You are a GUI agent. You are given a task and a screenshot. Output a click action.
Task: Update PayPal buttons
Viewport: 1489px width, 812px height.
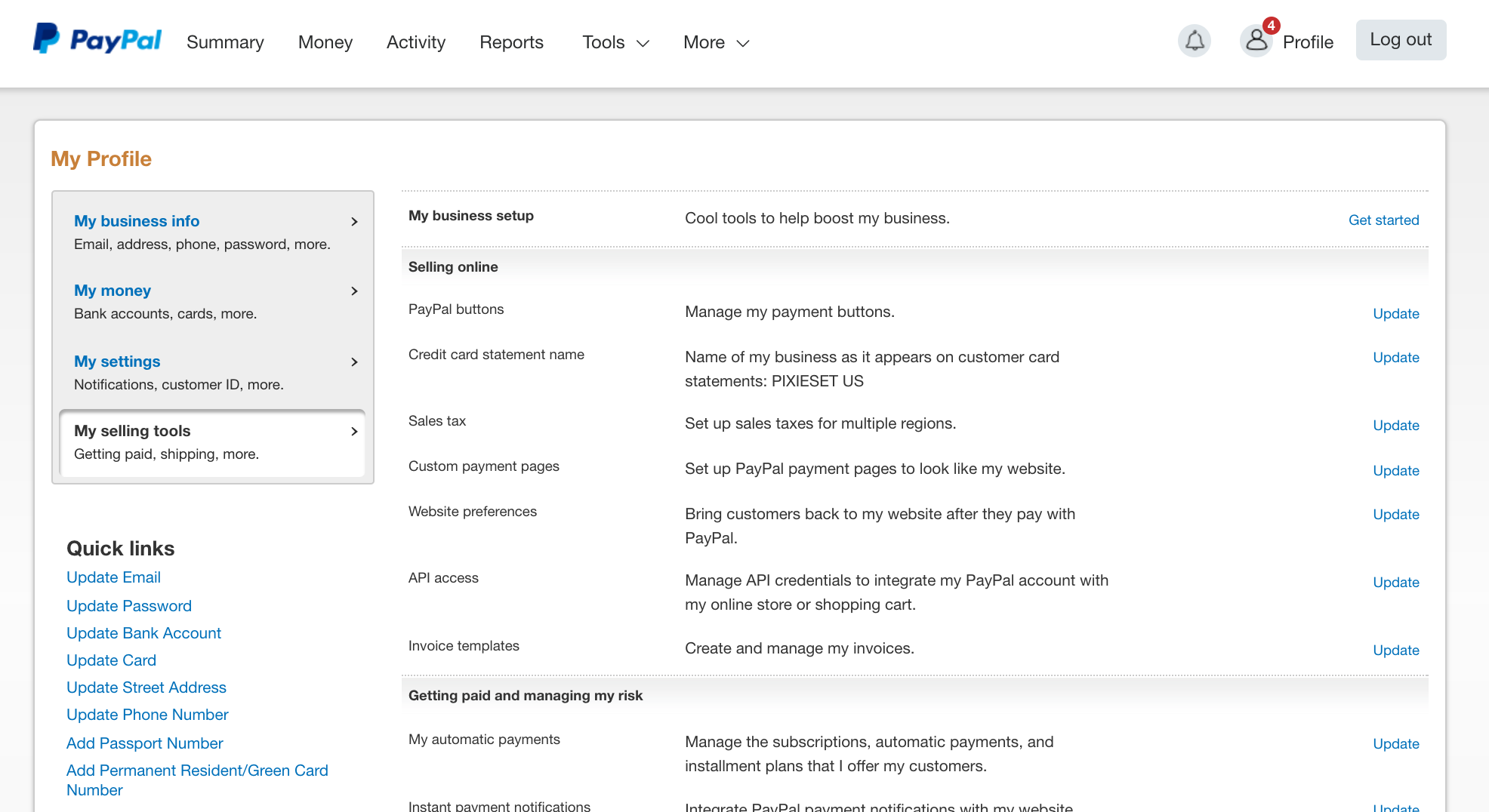tap(1395, 314)
